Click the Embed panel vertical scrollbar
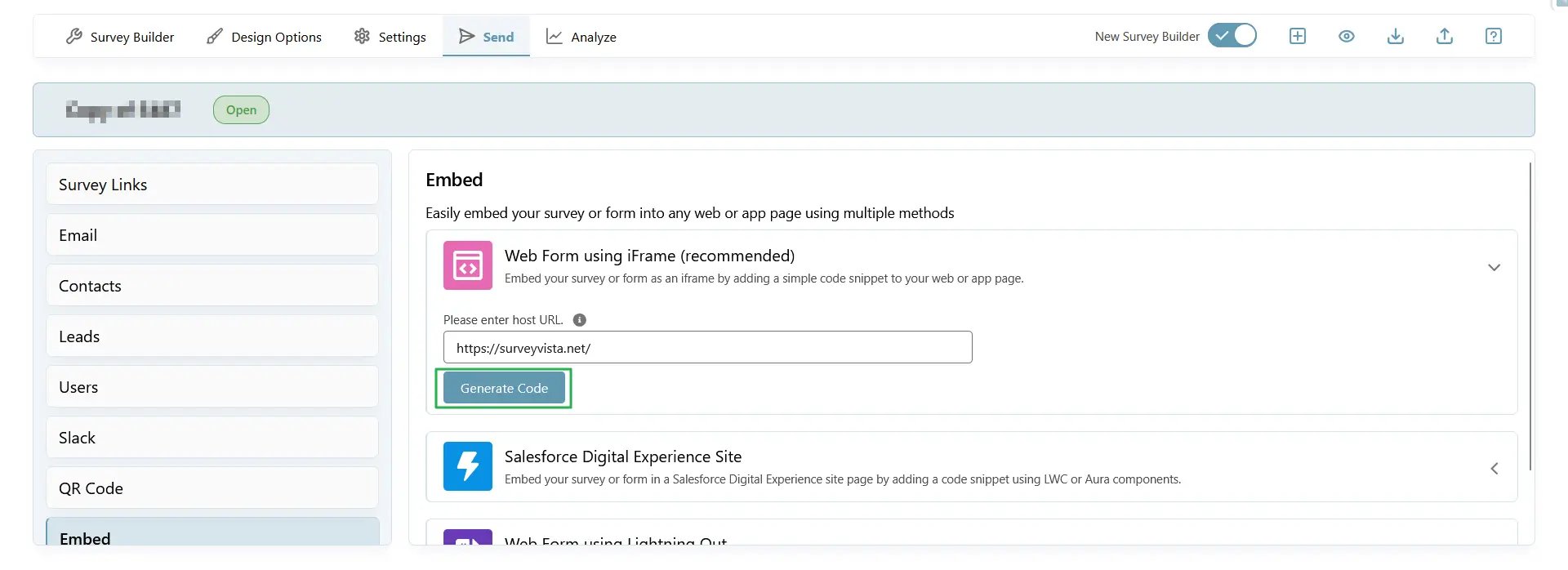Image resolution: width=1568 pixels, height=570 pixels. click(x=1530, y=316)
